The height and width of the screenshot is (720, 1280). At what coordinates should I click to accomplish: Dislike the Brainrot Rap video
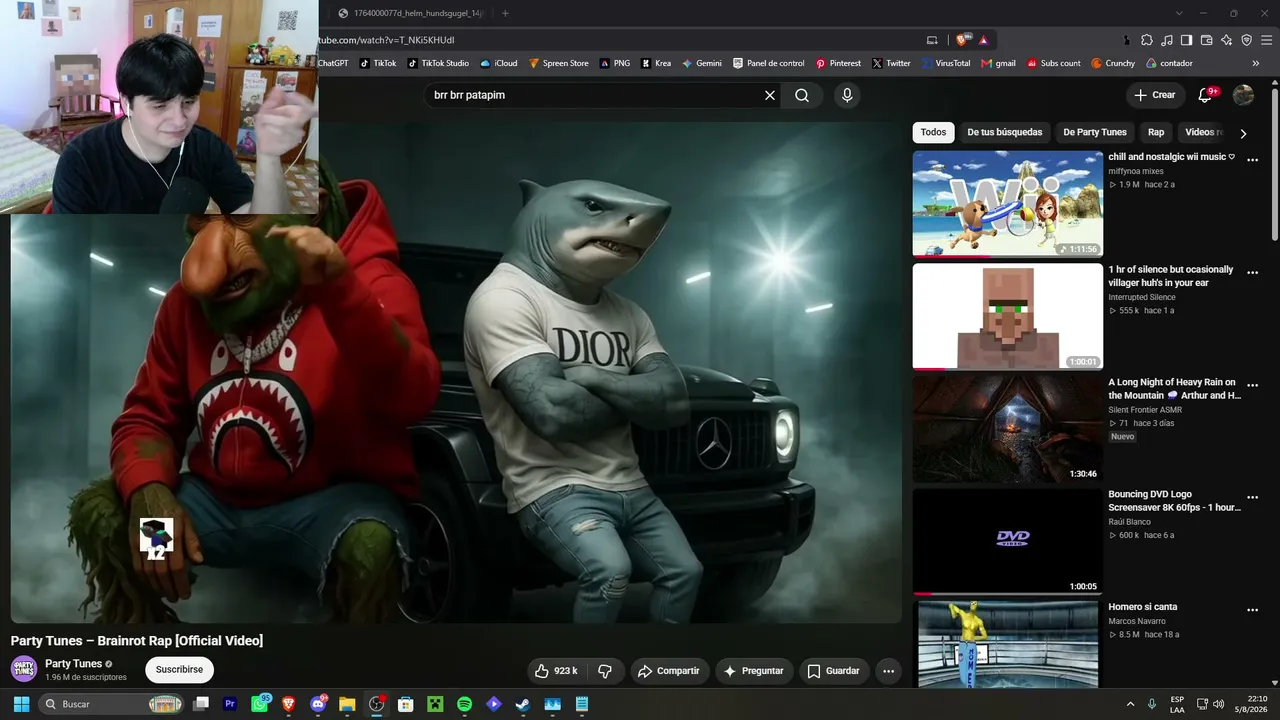(x=605, y=671)
